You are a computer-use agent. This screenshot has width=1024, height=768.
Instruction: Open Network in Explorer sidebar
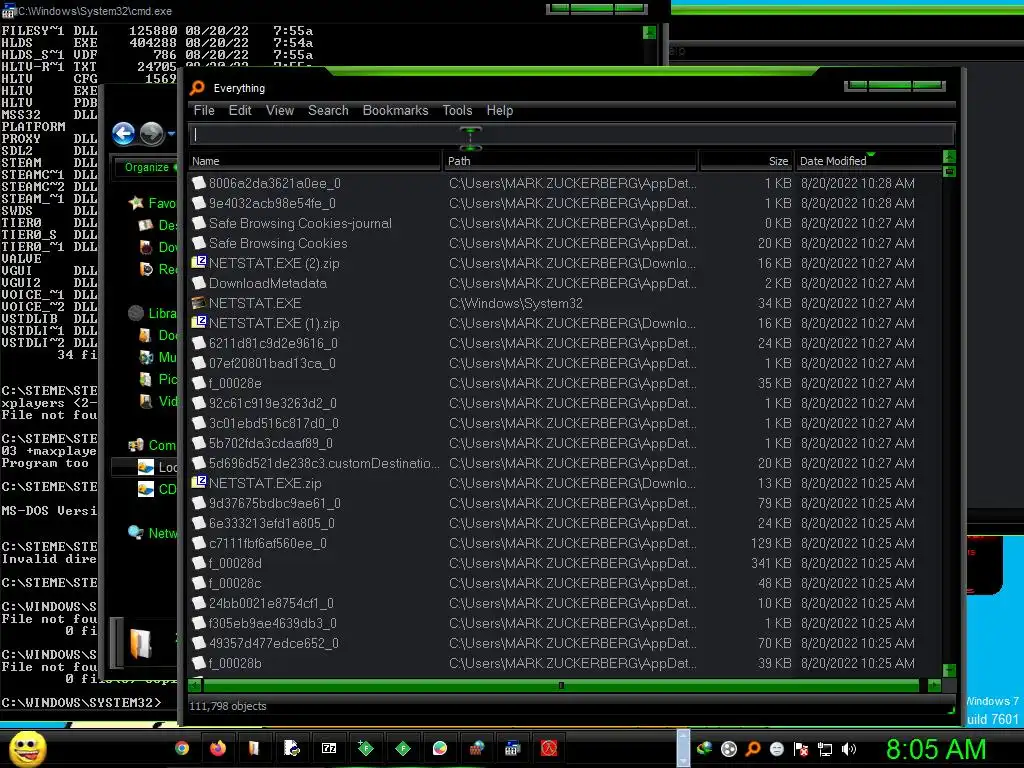point(153,533)
